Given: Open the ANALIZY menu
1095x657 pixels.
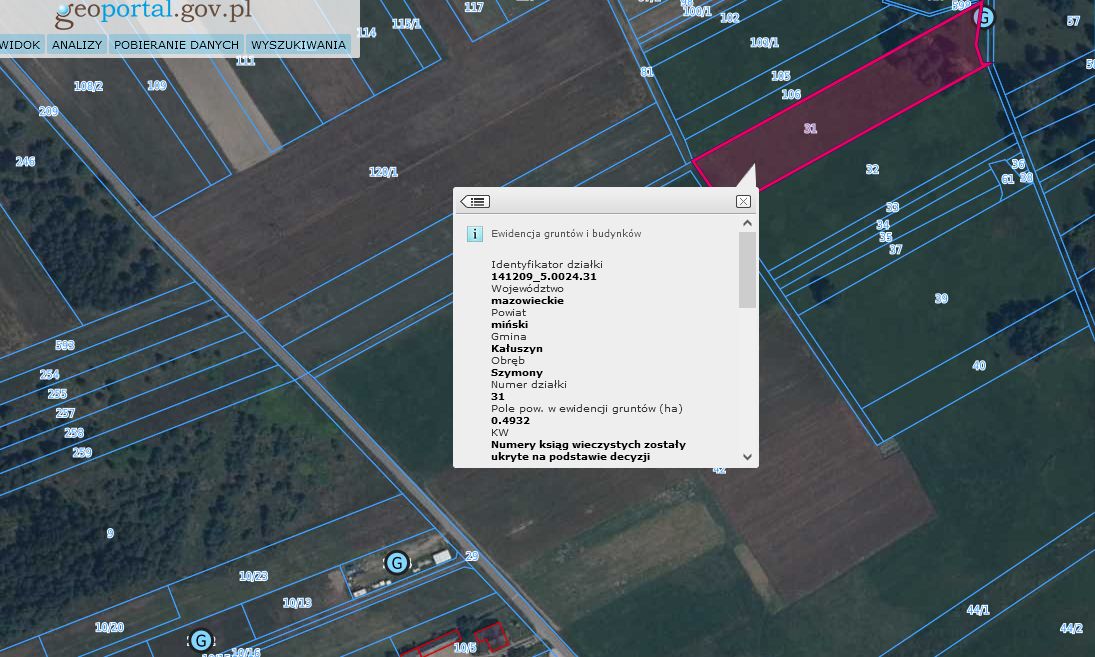Looking at the screenshot, I should click(77, 45).
